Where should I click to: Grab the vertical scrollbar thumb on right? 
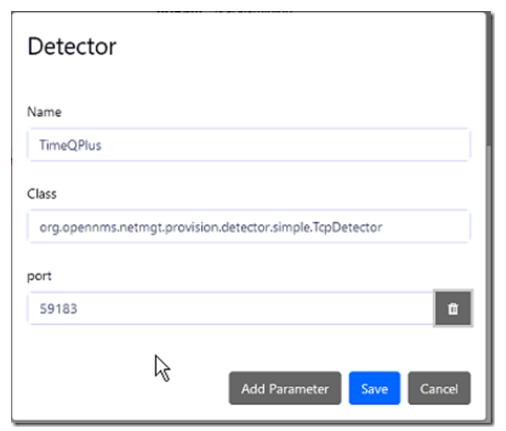coord(489,80)
